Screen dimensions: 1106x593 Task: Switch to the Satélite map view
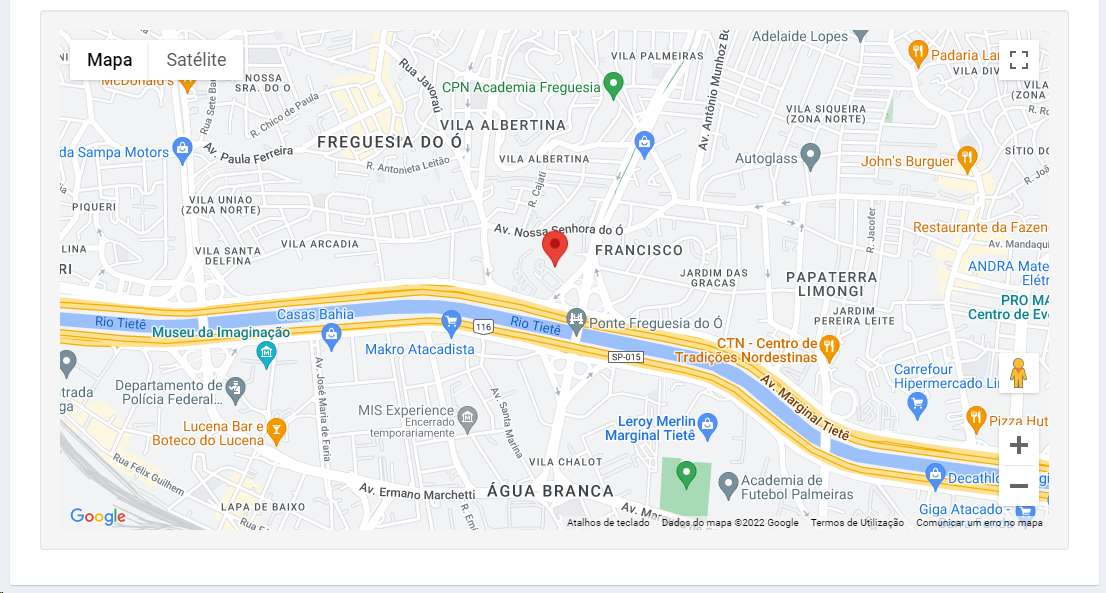coord(196,60)
